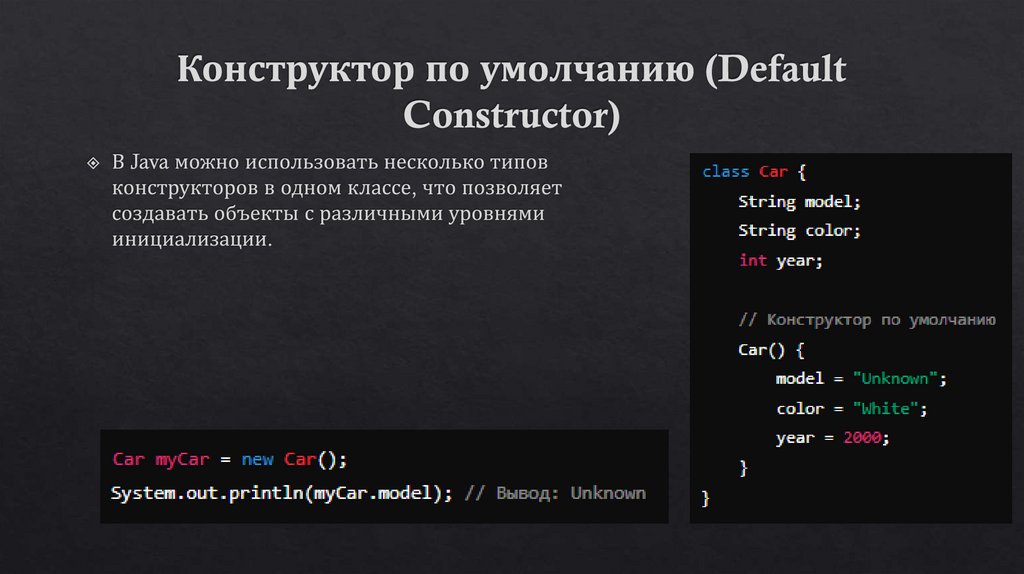Click the line 'year = 2000;'
The height and width of the screenshot is (574, 1024).
[833, 438]
